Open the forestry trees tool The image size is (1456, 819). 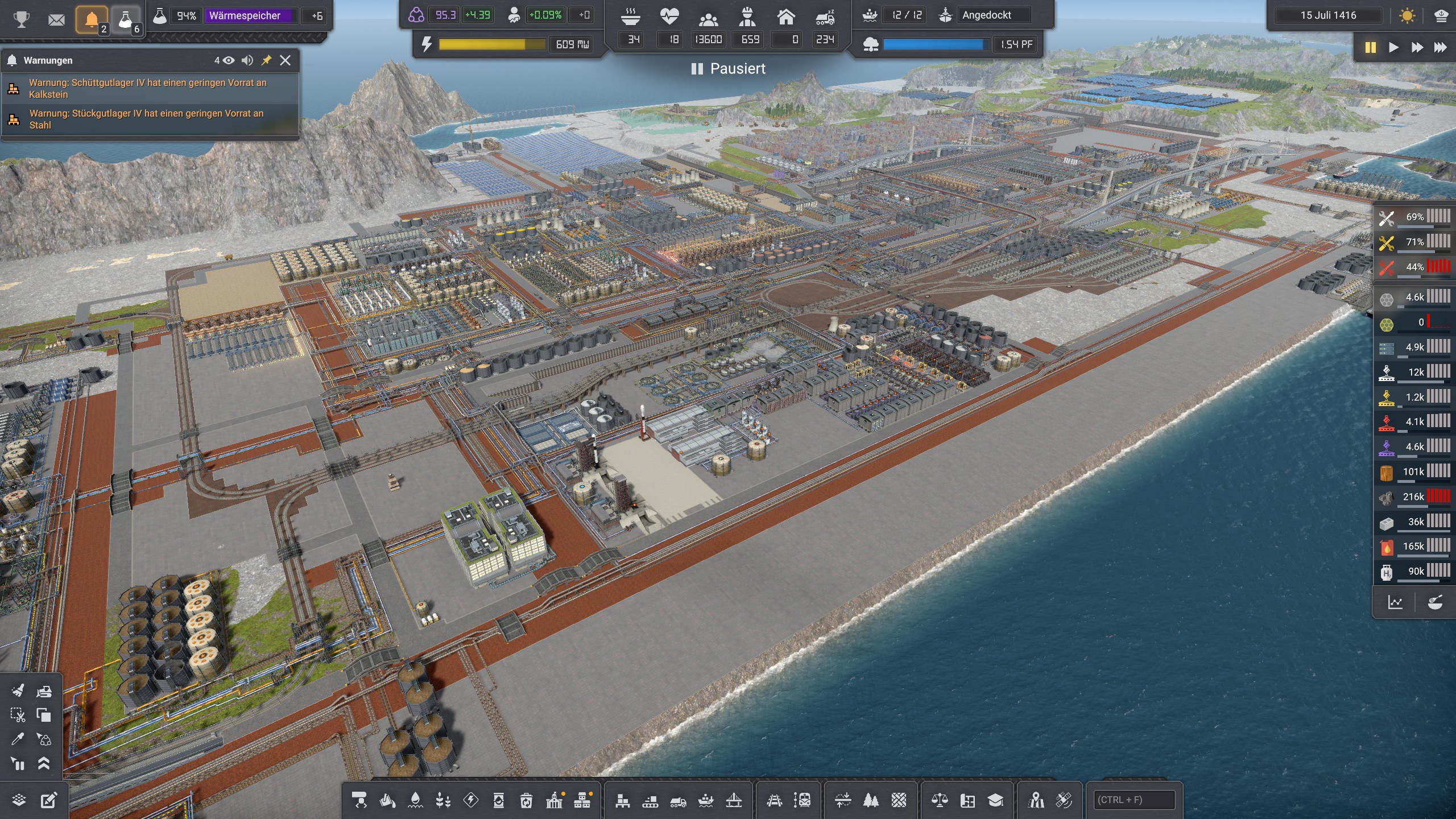click(871, 801)
